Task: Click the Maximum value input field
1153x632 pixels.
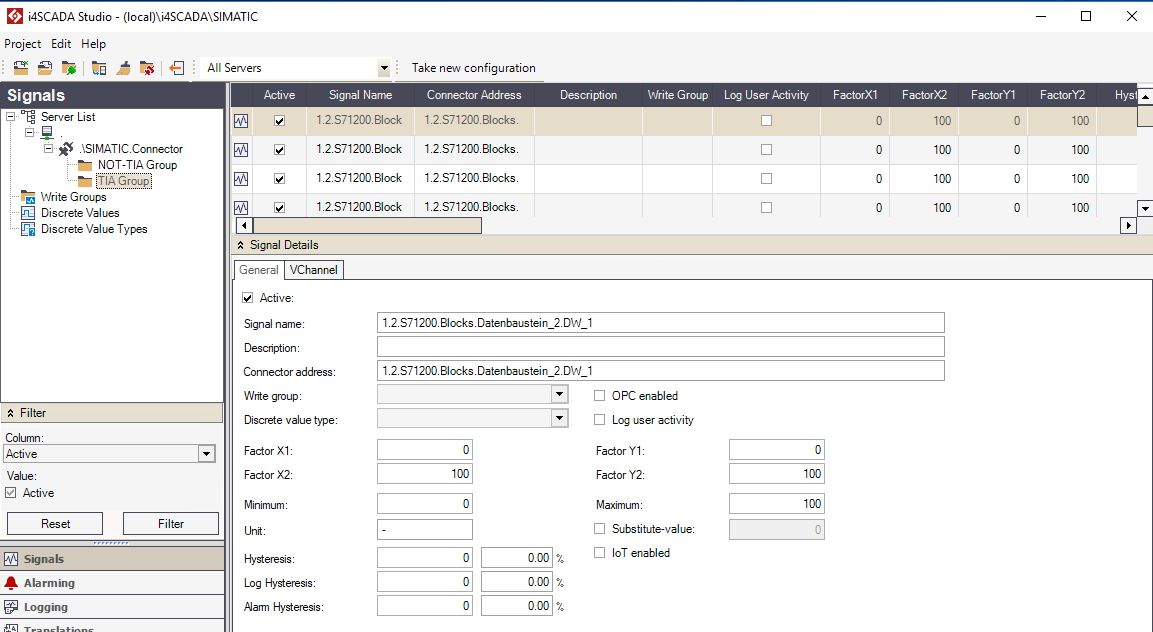Action: pos(777,504)
